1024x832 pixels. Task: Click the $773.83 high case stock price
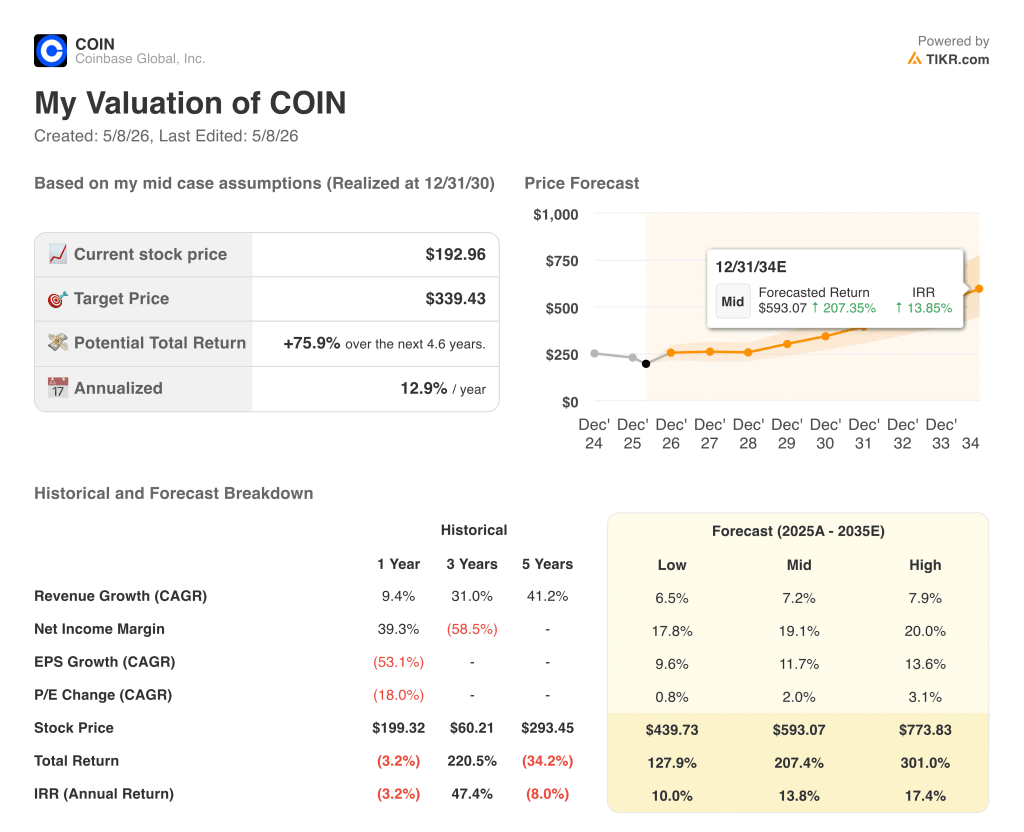point(925,729)
